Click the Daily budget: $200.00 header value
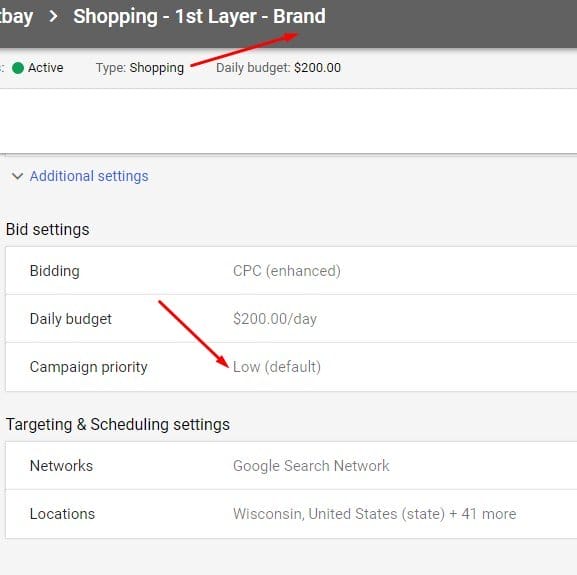 click(278, 68)
